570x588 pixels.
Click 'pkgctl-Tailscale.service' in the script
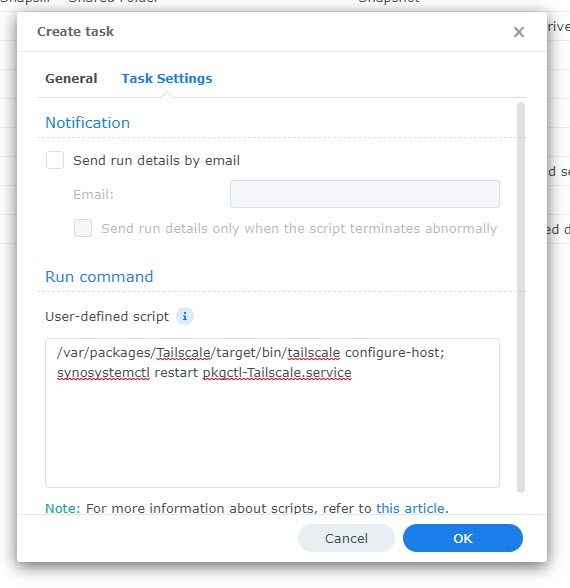[277, 373]
